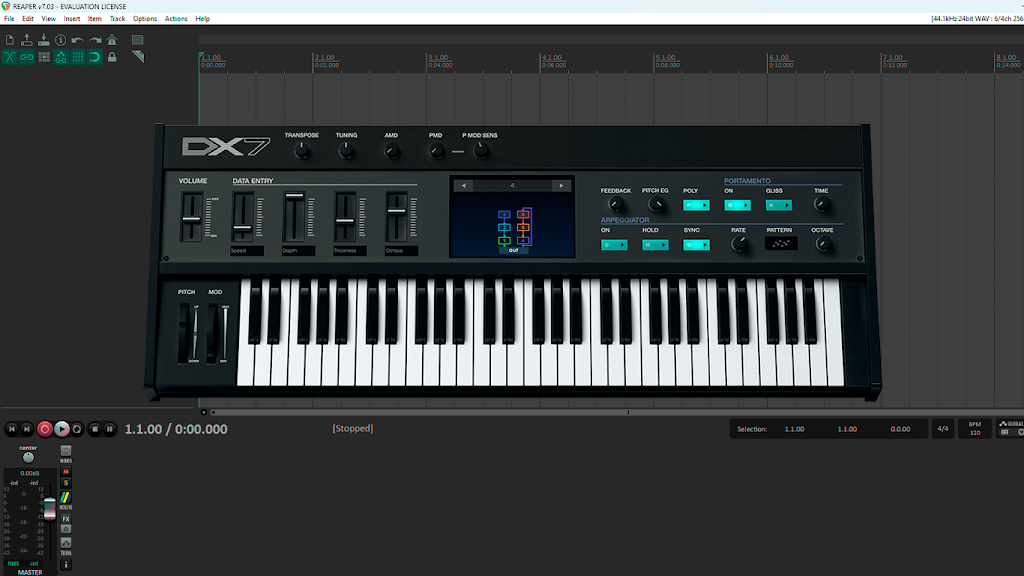Click the Open project icon in the toolbar
The width and height of the screenshot is (1024, 576).
(27, 40)
